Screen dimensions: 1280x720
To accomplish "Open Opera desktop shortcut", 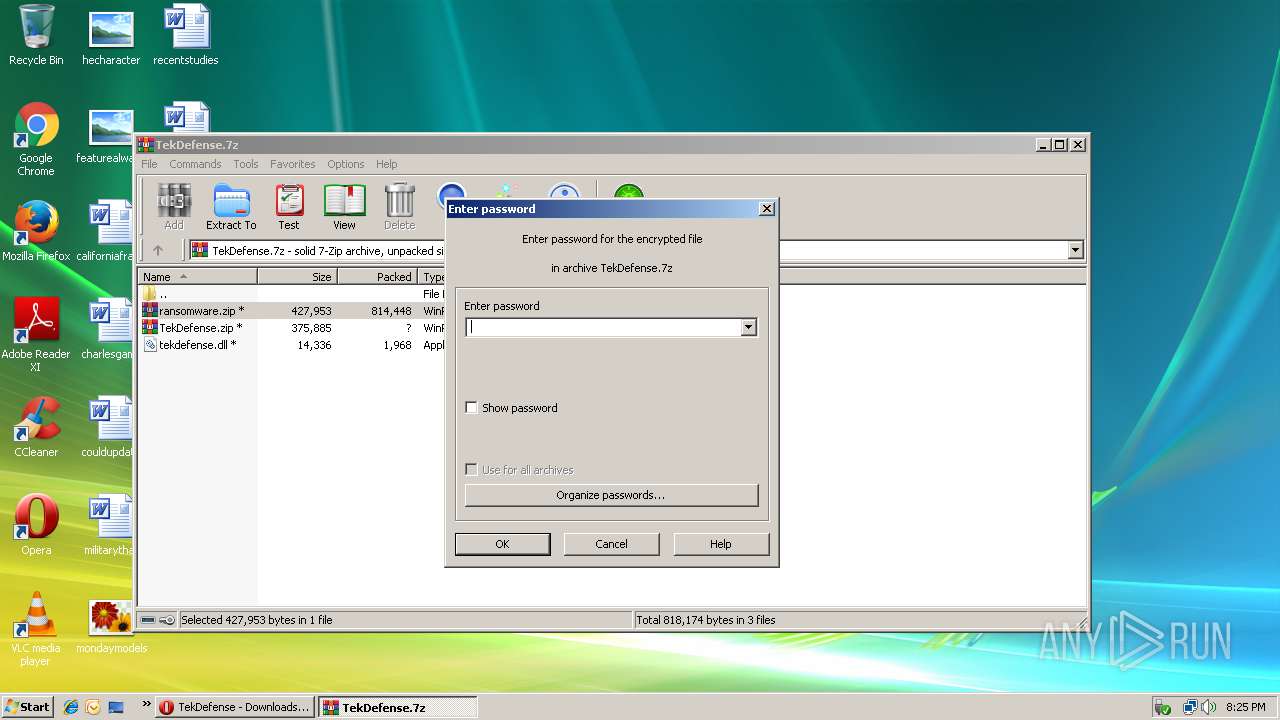I will coord(36,526).
